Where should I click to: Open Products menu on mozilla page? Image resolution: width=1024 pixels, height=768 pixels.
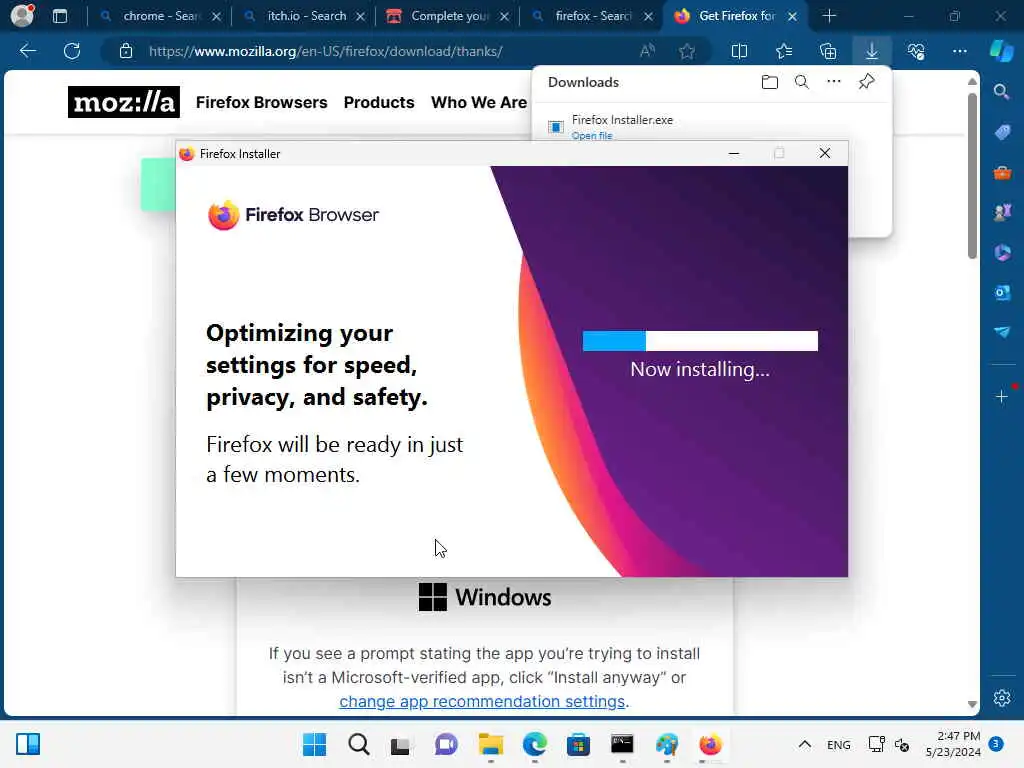(379, 103)
